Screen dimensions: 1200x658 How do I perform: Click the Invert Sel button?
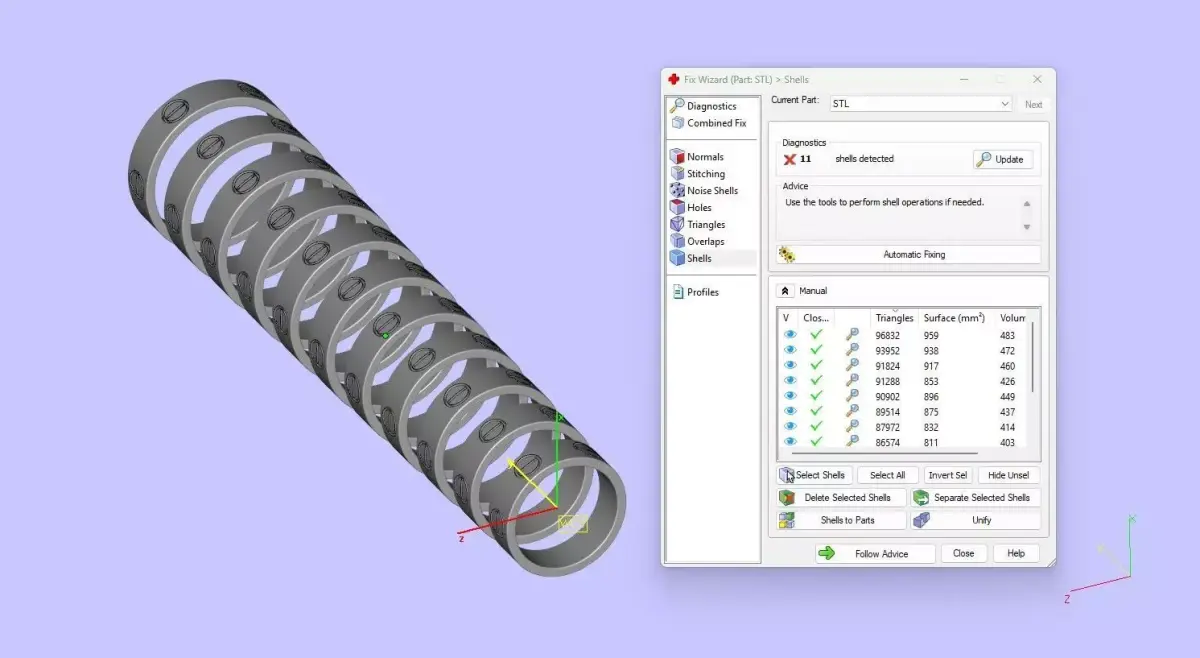(x=947, y=475)
